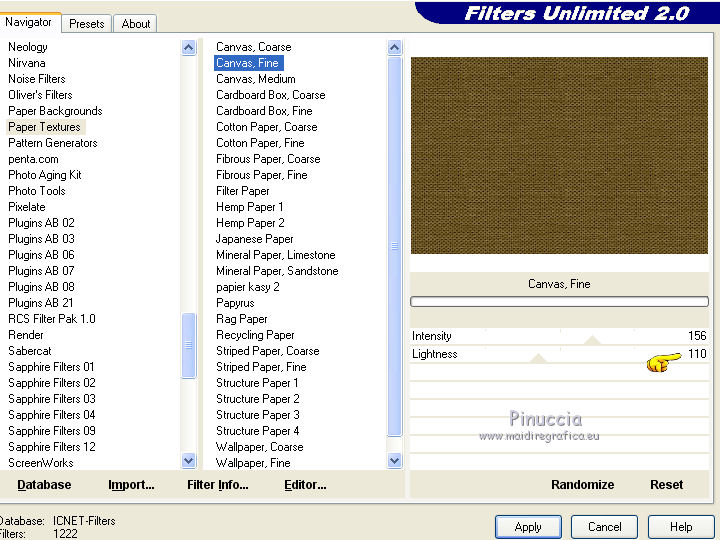Launch the Editor... option
Viewport: 720px width, 540px height.
click(305, 484)
